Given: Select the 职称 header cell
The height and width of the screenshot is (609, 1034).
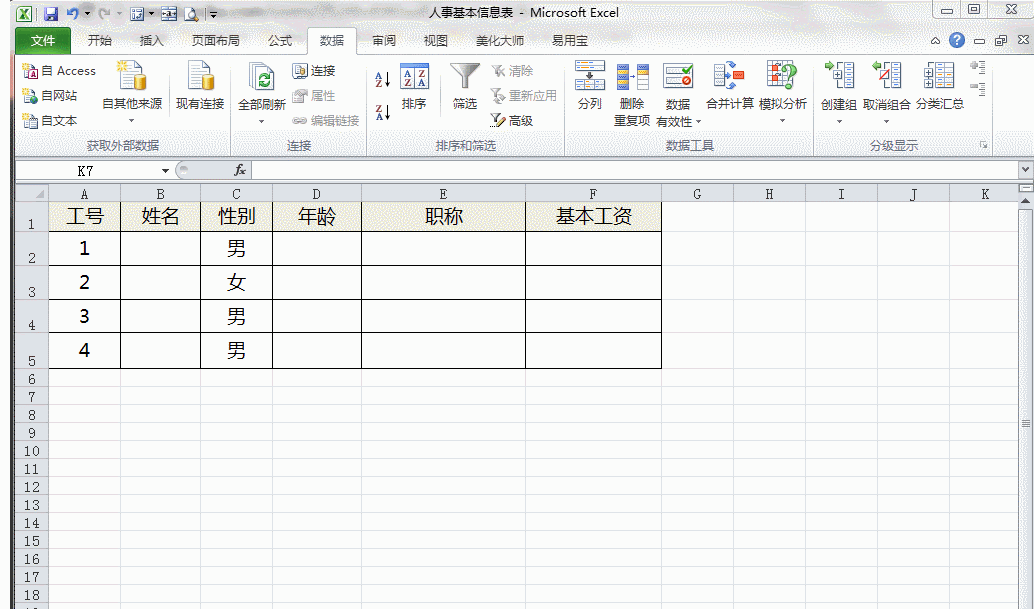Looking at the screenshot, I should 443,216.
